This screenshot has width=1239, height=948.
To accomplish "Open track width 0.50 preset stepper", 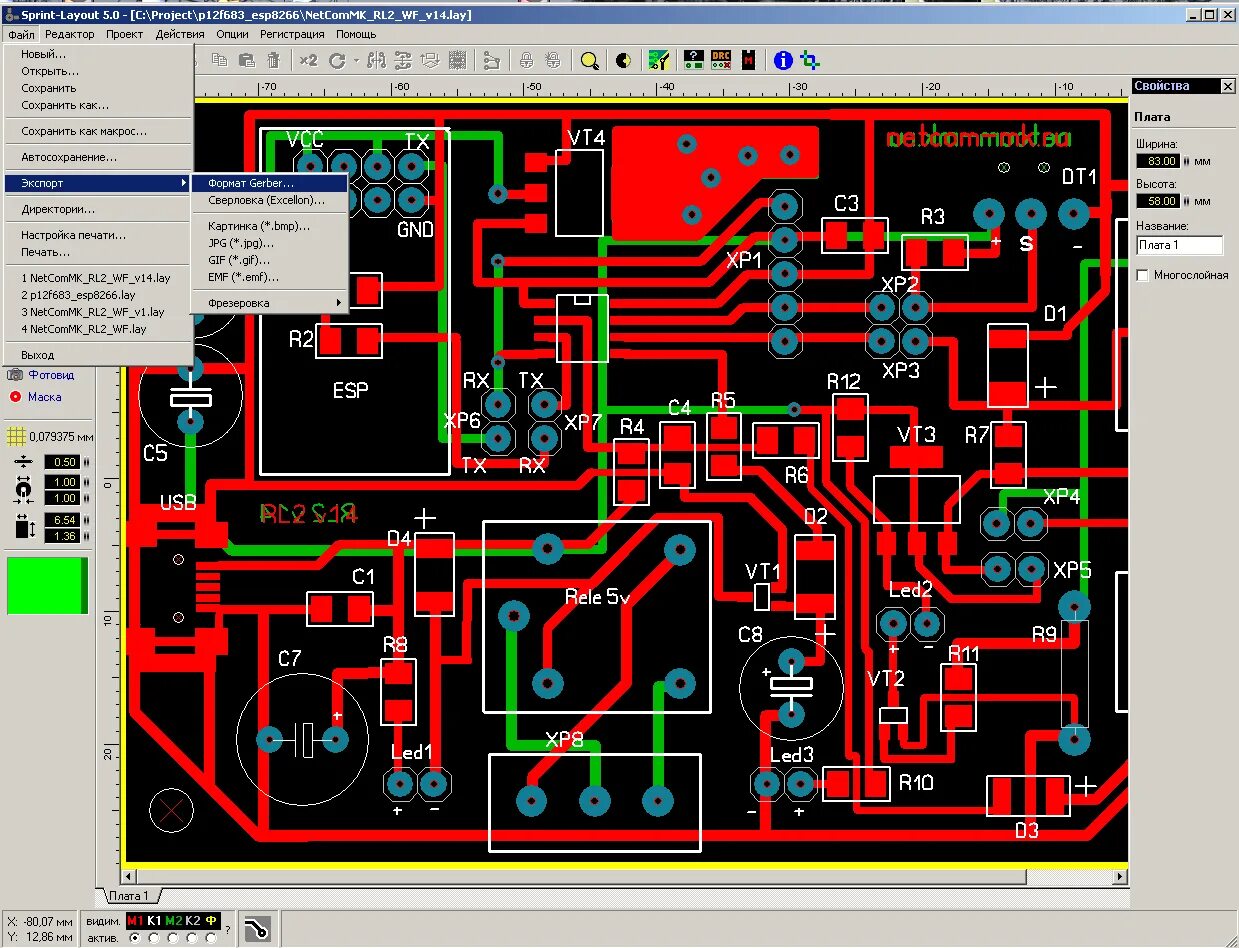I will click(87, 462).
